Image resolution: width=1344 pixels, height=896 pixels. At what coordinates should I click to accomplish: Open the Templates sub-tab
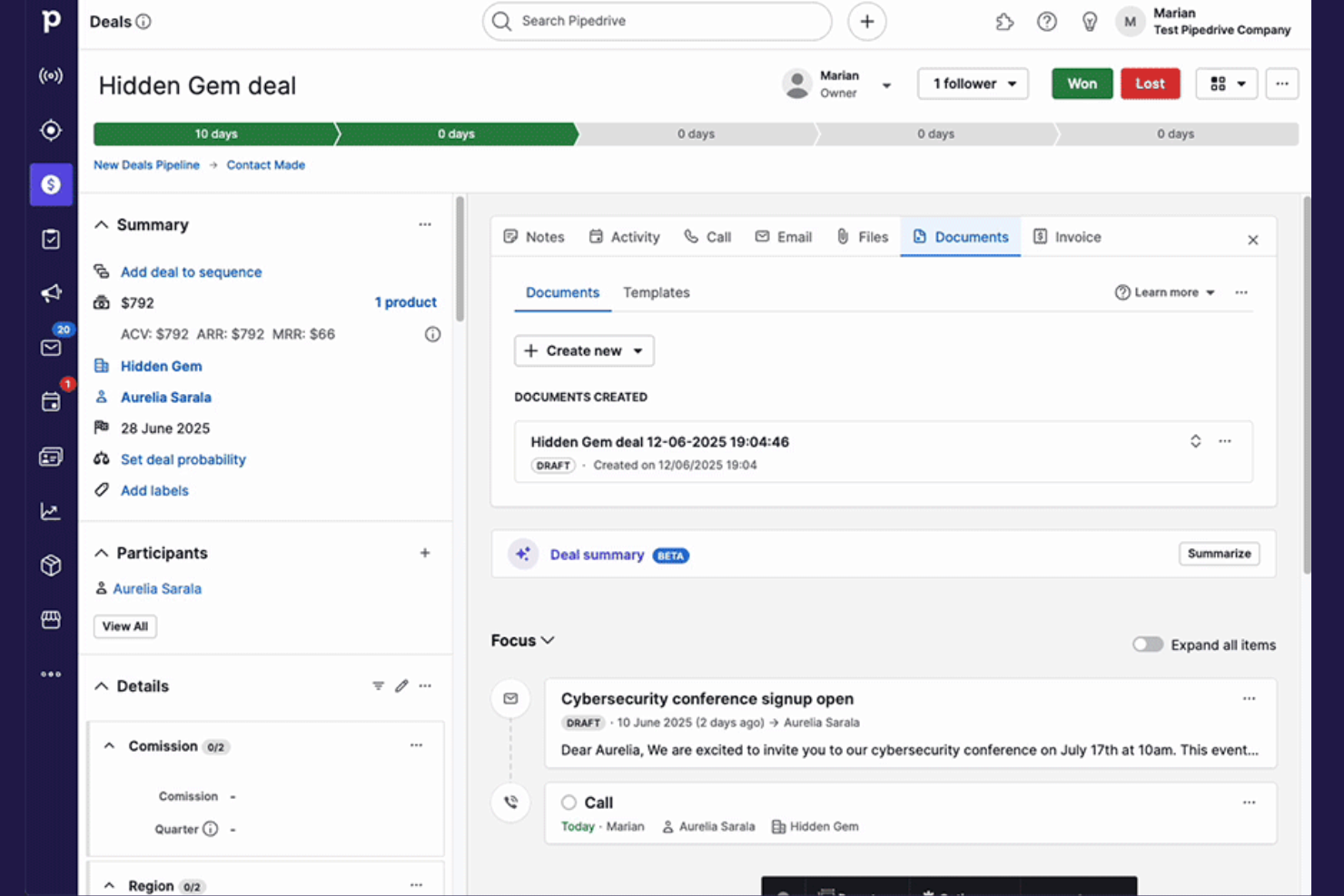coord(657,292)
